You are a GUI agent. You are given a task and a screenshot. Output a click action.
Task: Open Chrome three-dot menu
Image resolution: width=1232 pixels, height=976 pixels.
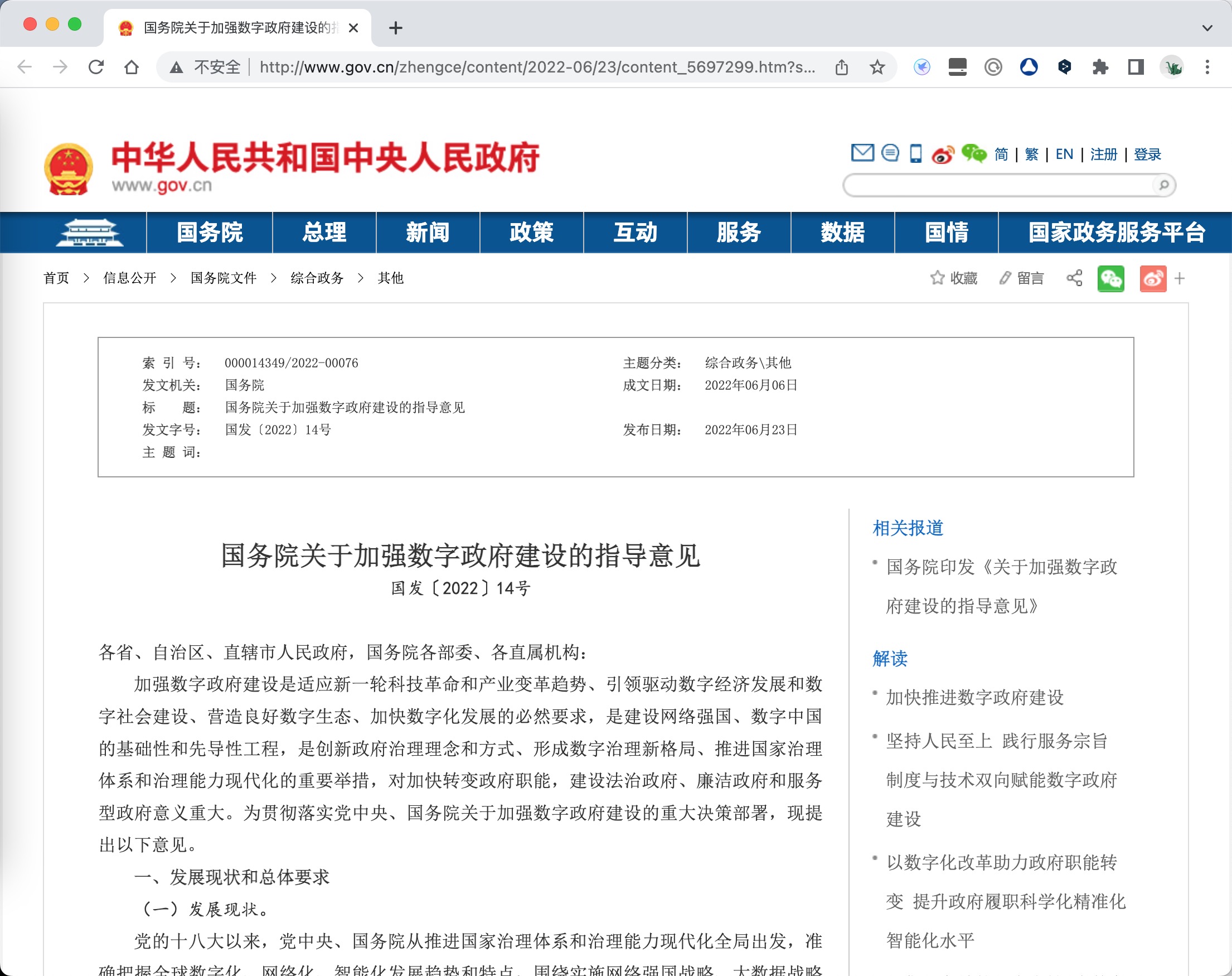tap(1207, 67)
